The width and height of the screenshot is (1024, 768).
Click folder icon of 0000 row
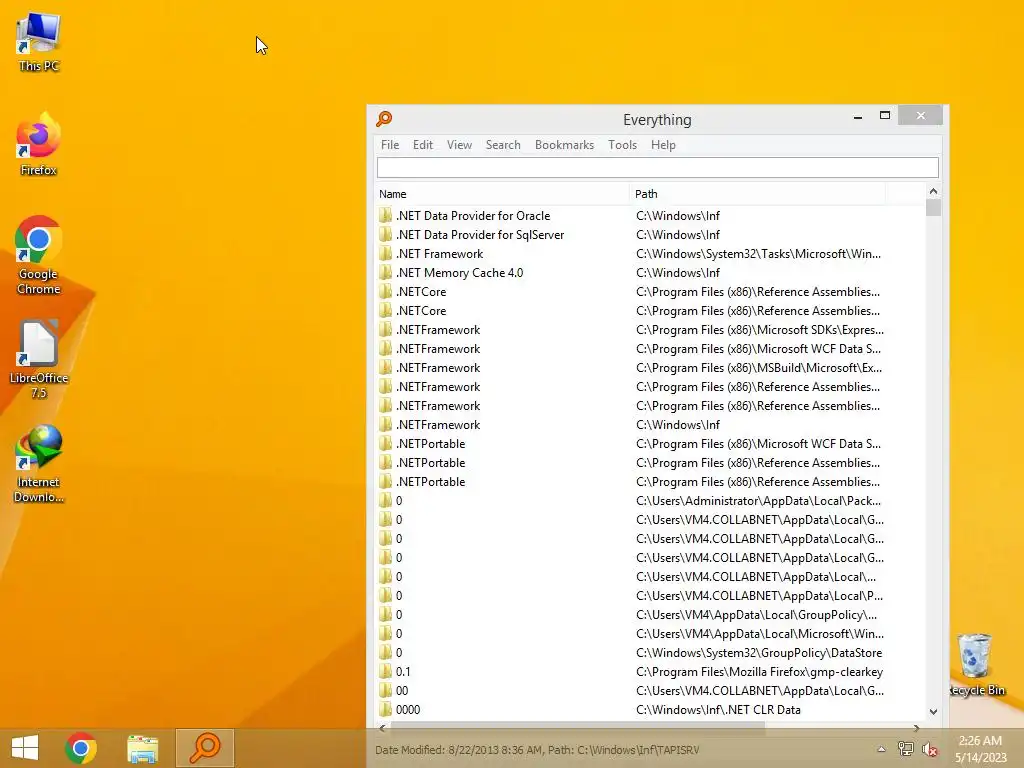click(x=385, y=709)
